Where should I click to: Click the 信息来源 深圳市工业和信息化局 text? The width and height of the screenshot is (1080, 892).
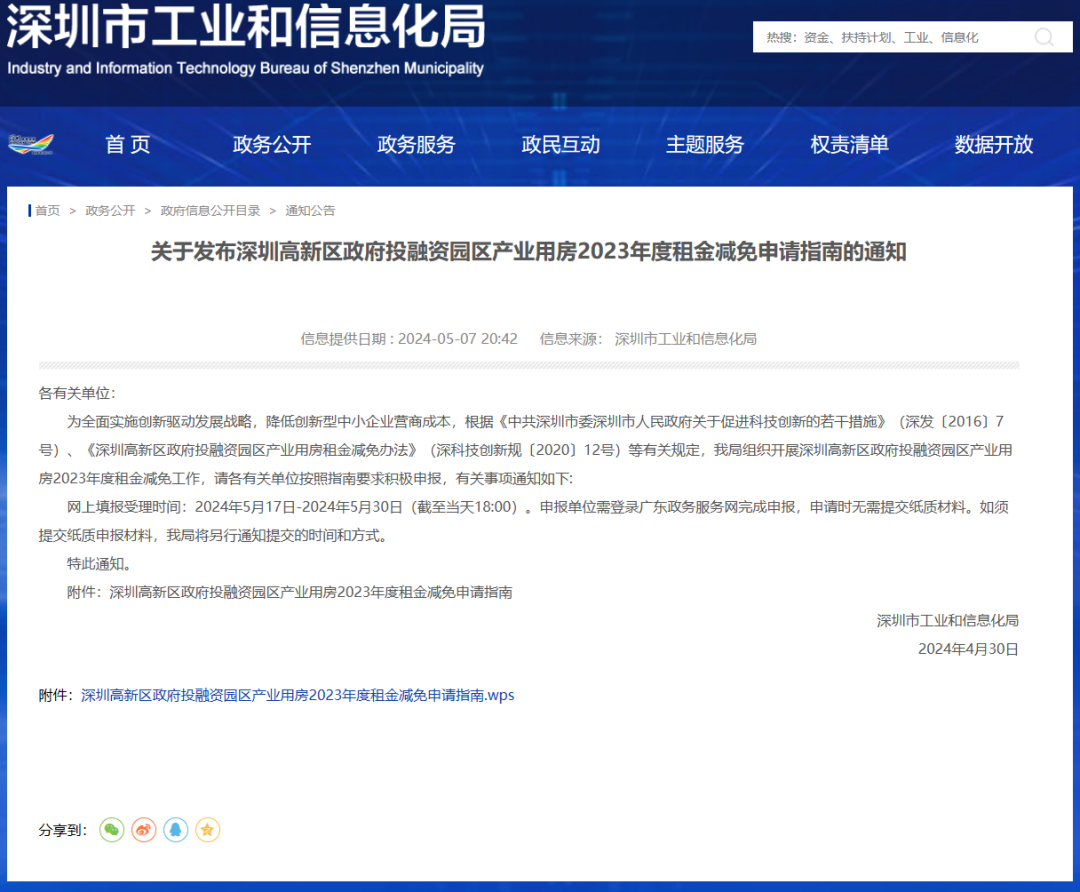648,339
